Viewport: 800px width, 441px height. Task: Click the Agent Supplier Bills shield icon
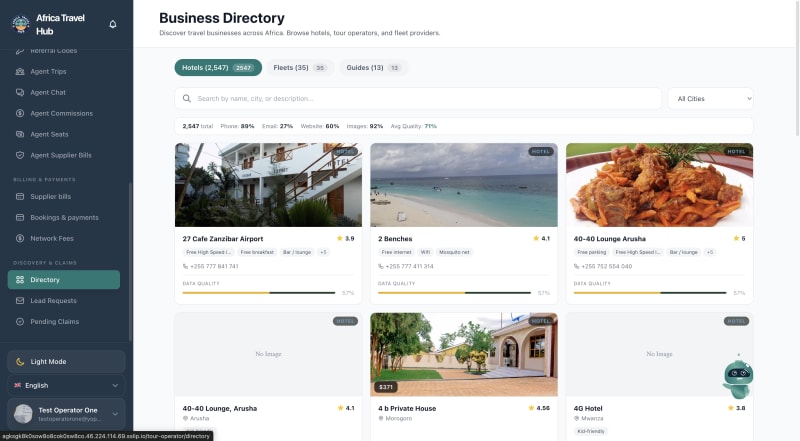coord(20,155)
